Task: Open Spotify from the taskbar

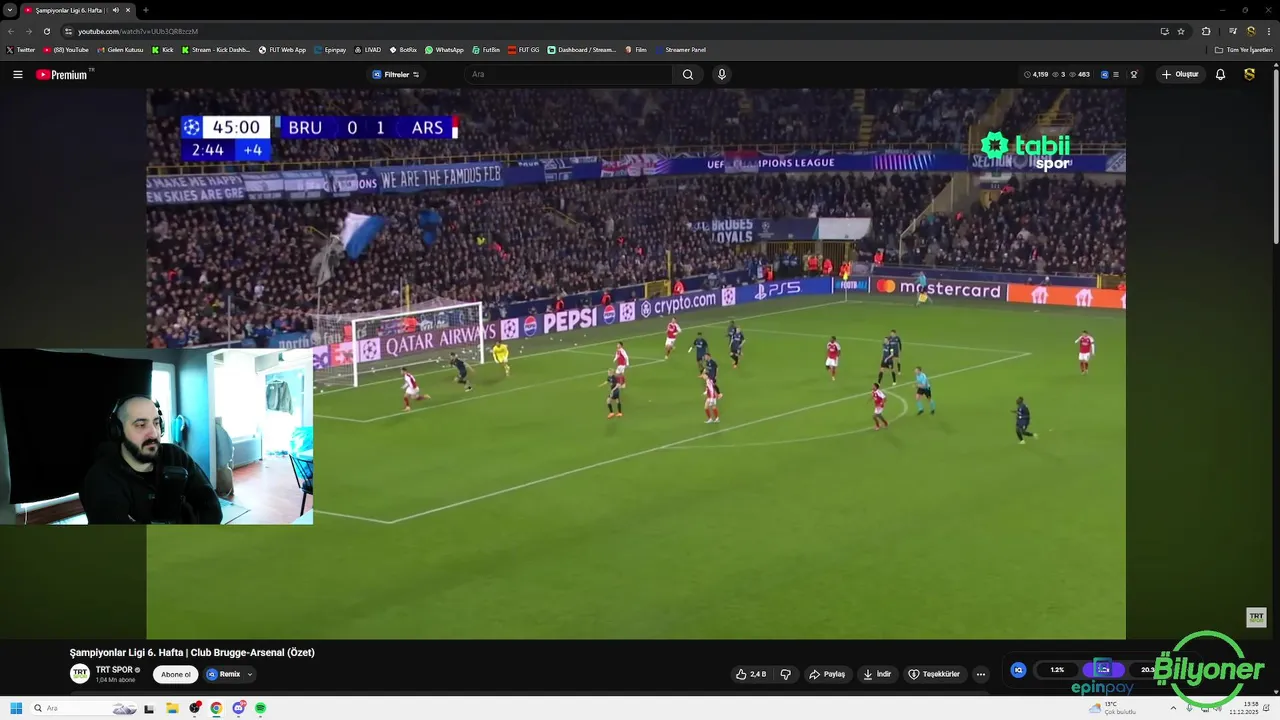Action: click(260, 708)
